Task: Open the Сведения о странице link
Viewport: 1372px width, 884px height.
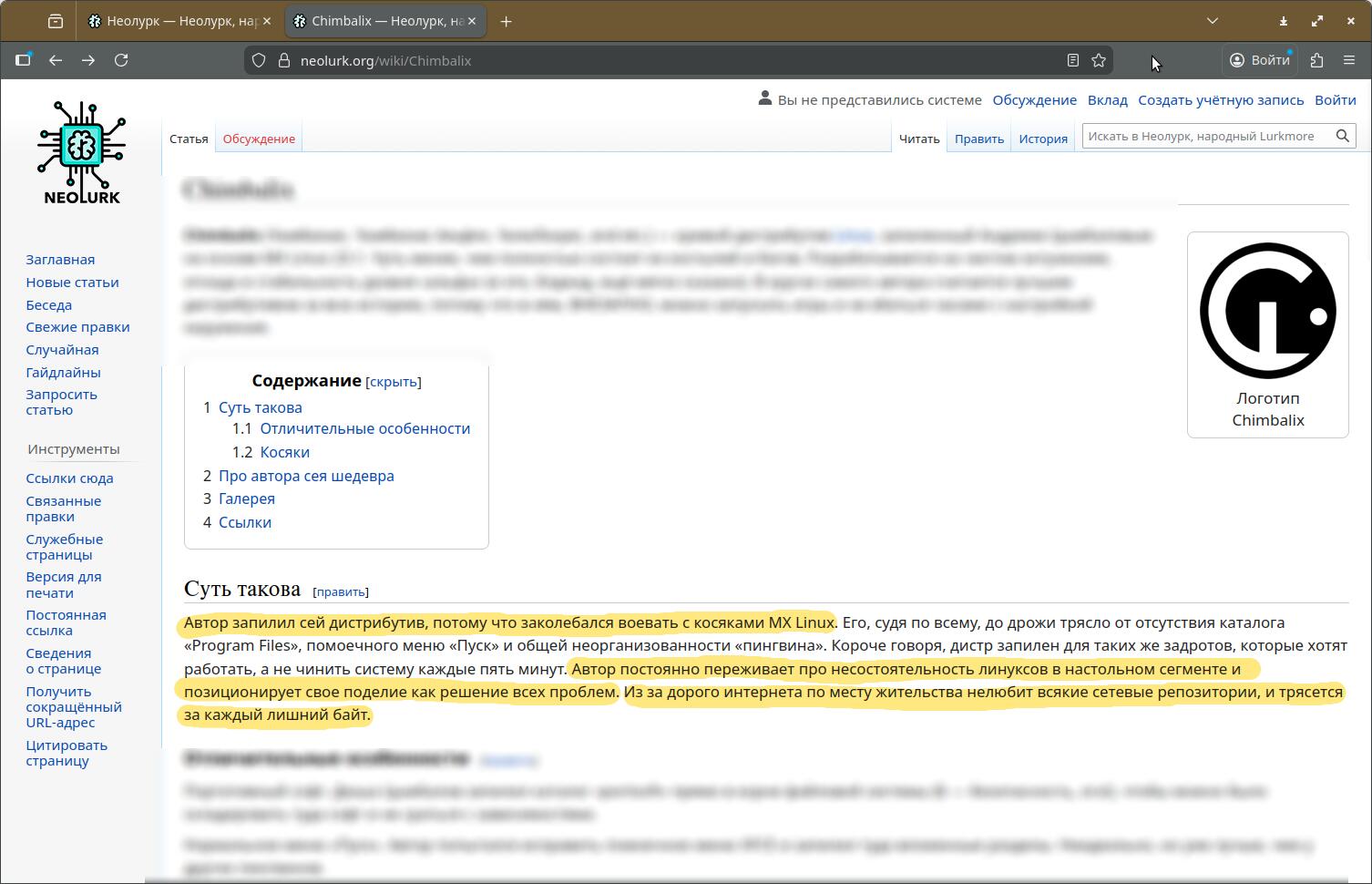Action: (x=63, y=661)
